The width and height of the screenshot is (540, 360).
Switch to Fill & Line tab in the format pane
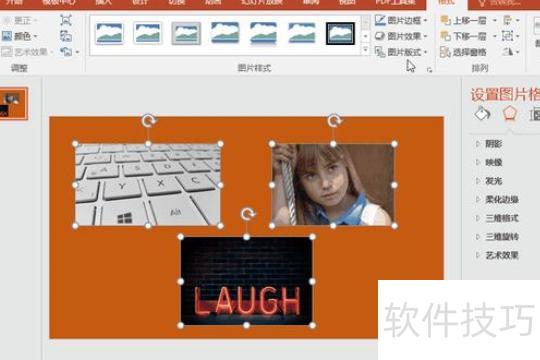click(x=482, y=113)
